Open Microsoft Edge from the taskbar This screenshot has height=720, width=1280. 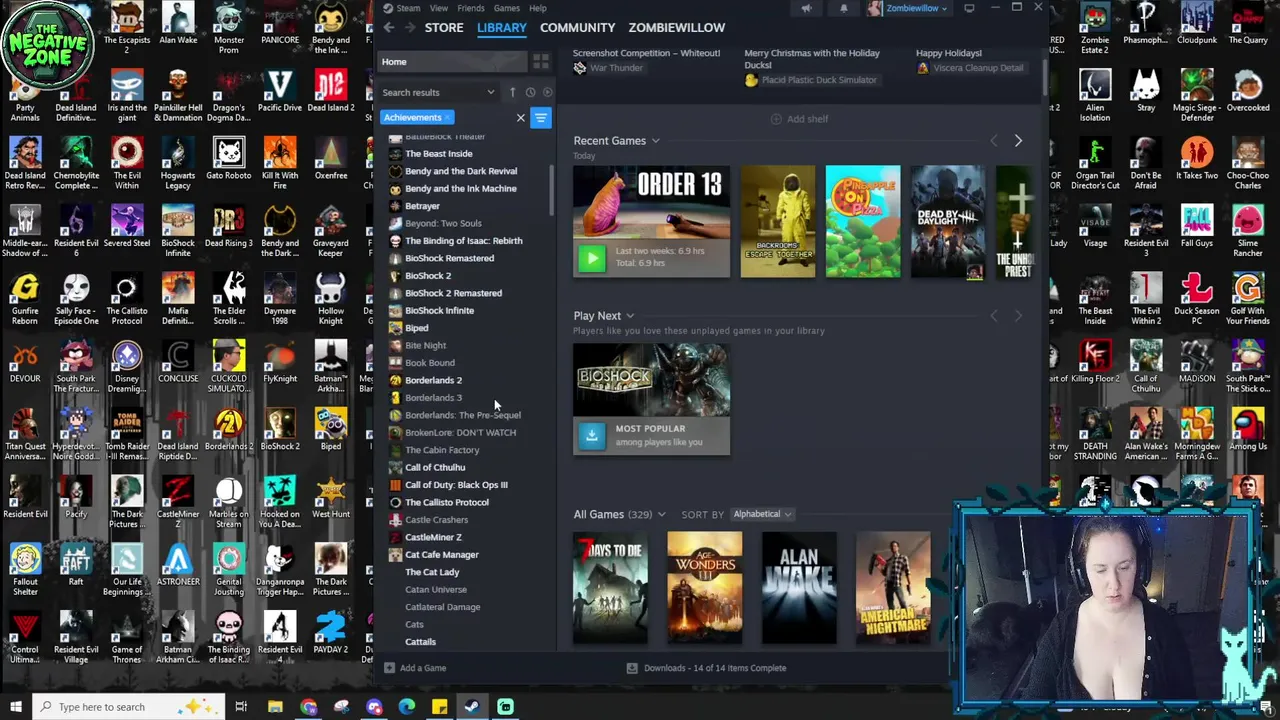[407, 707]
